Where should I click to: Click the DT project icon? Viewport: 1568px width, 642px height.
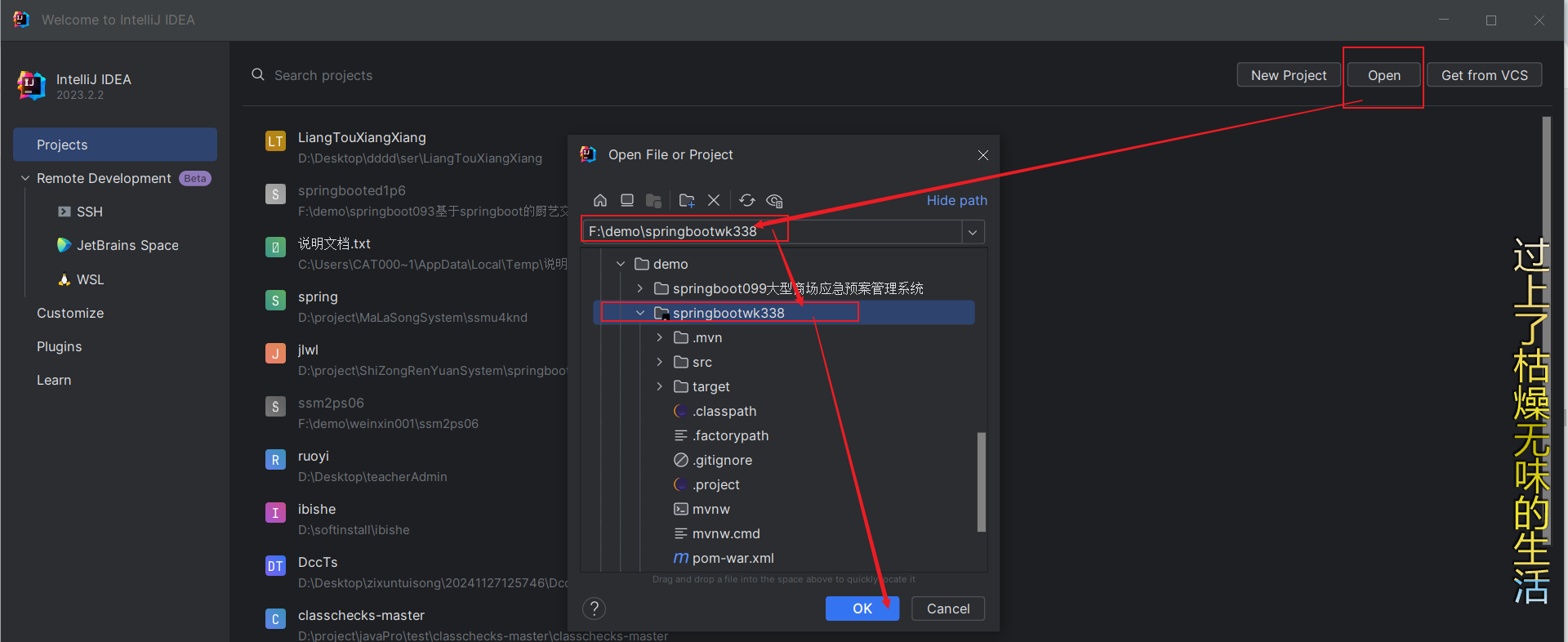275,566
